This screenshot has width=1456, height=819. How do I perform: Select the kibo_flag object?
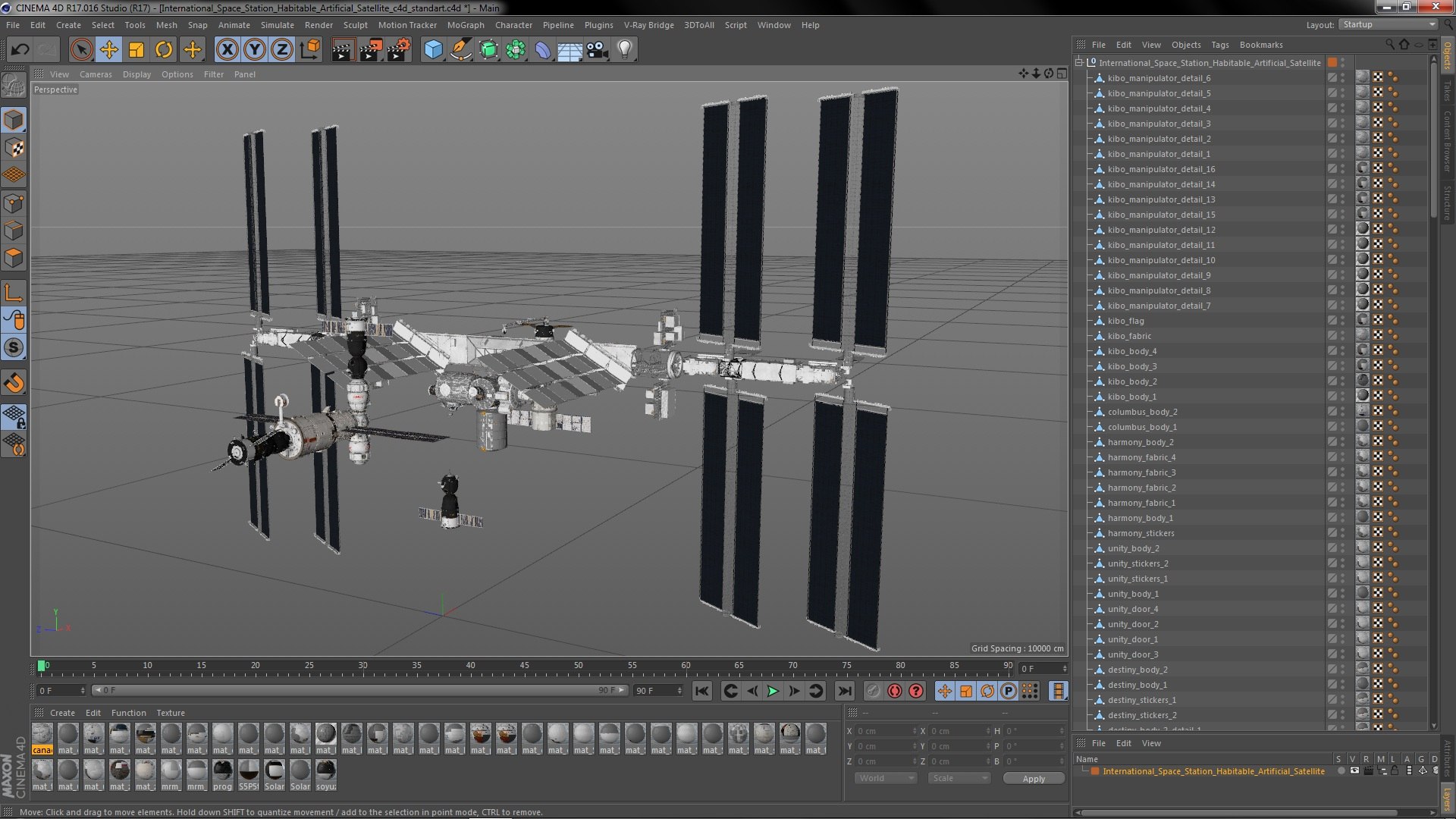(x=1125, y=321)
